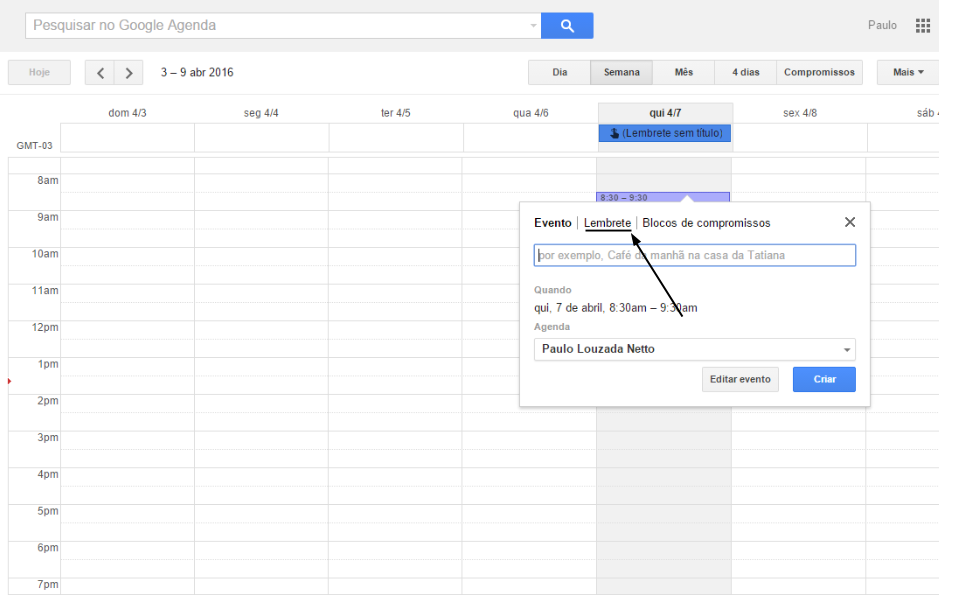Switch to 4 dias view
This screenshot has height=595, width=958.
[745, 72]
